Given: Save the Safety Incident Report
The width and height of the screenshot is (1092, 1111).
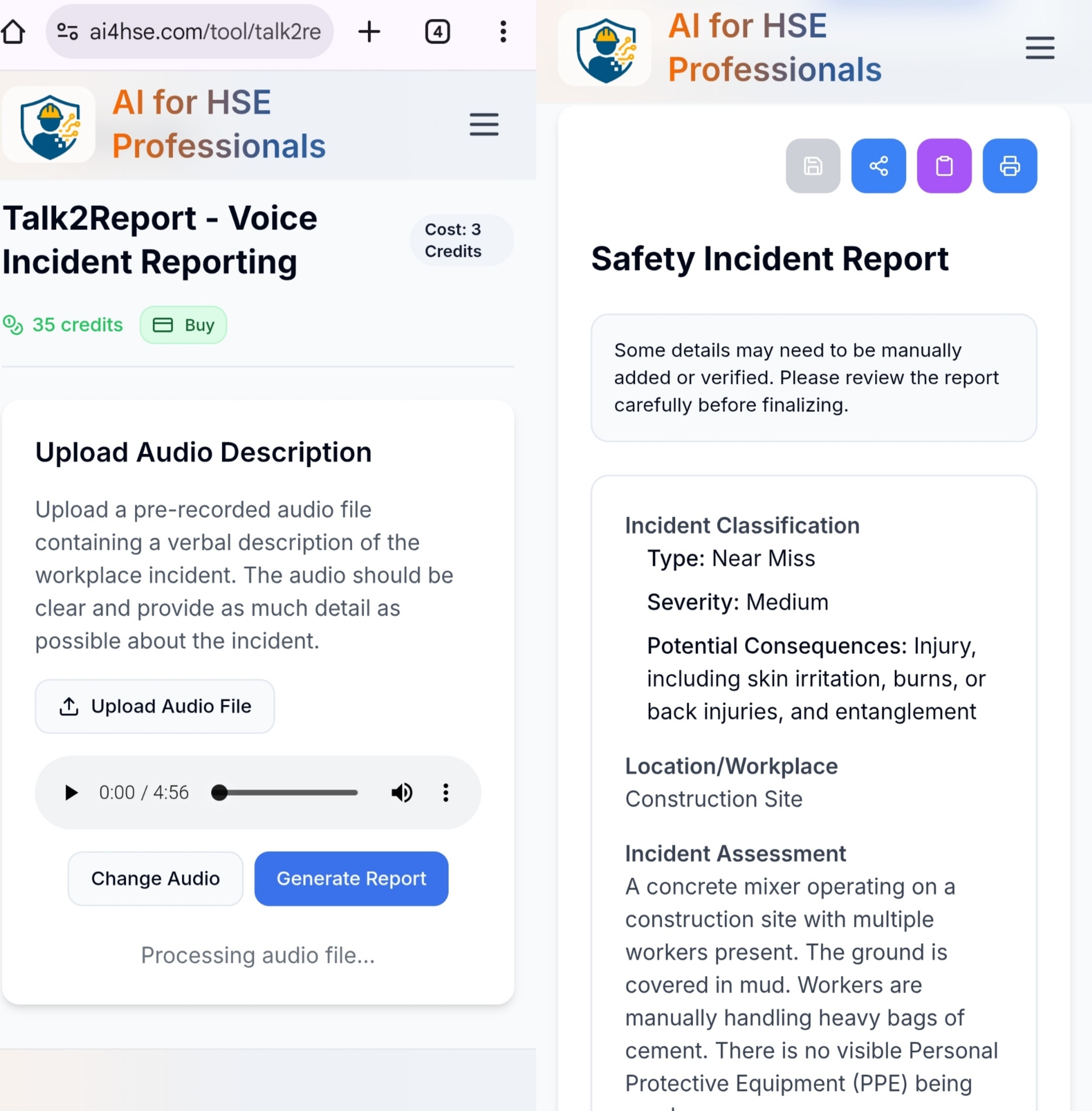Looking at the screenshot, I should click(x=813, y=166).
